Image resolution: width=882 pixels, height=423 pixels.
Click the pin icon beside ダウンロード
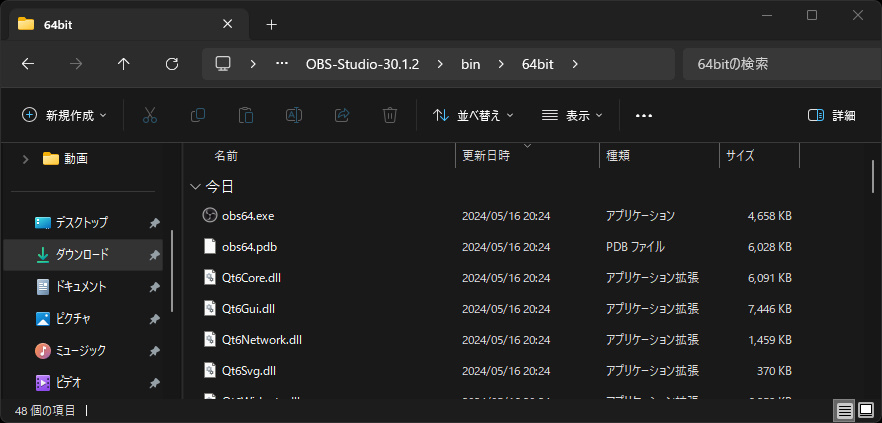tap(154, 255)
